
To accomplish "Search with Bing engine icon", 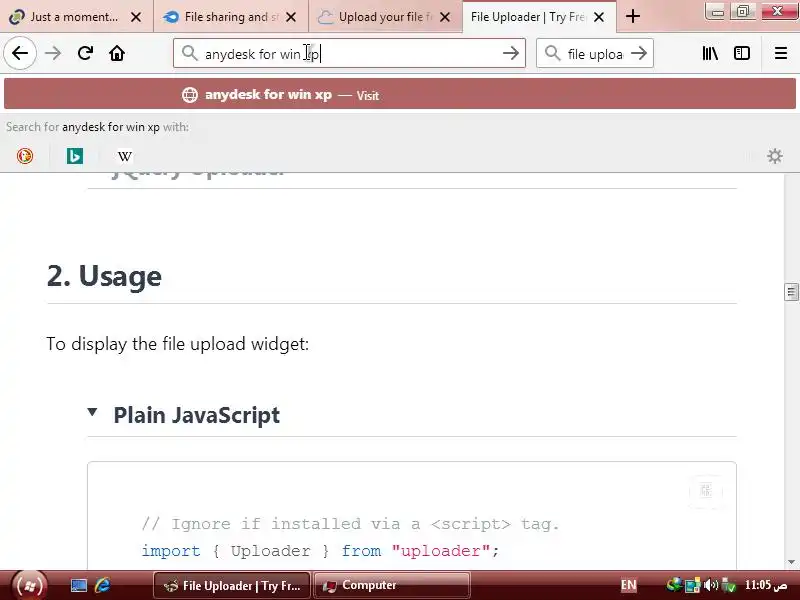I will point(75,156).
